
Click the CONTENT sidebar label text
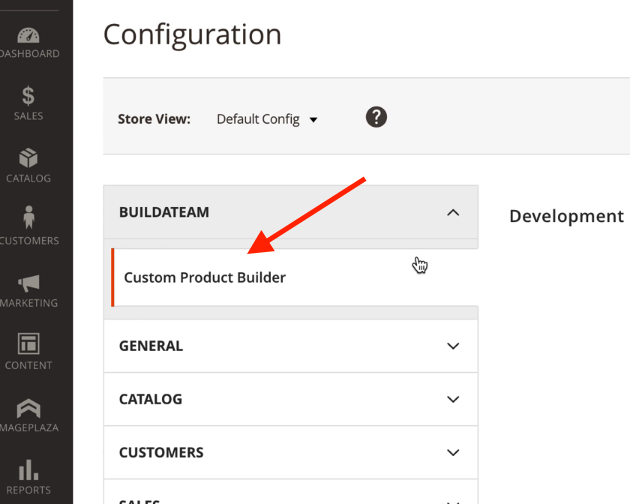pos(29,365)
